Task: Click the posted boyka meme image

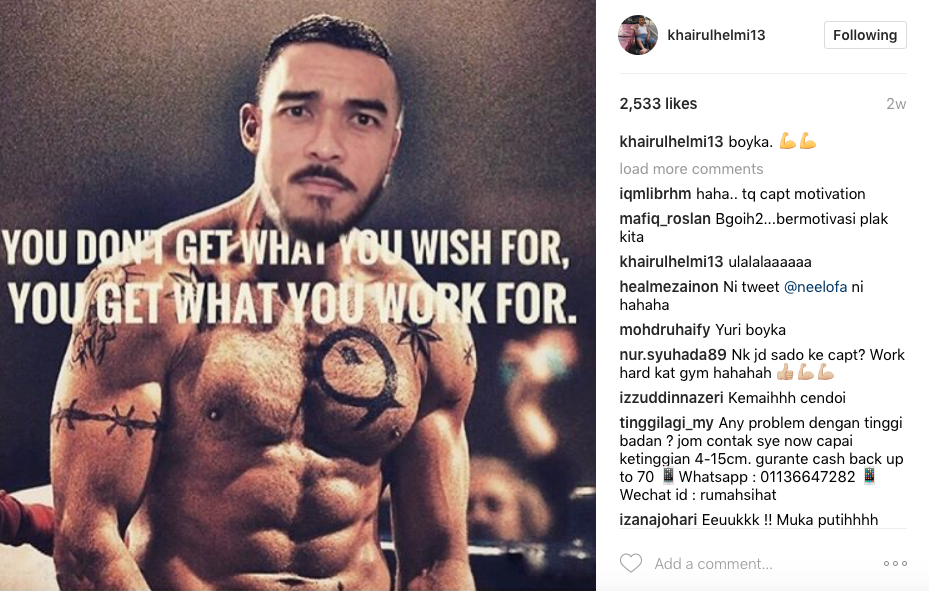Action: coord(297,296)
